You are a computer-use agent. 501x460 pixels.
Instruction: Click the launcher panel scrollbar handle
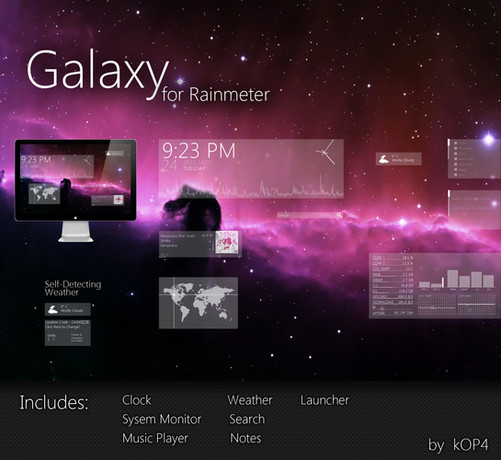449,142
